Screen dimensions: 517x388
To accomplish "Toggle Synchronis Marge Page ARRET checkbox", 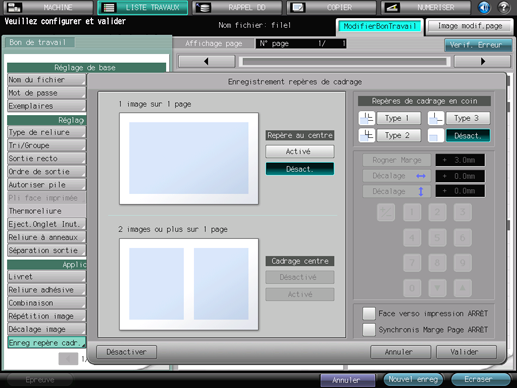I will click(369, 330).
